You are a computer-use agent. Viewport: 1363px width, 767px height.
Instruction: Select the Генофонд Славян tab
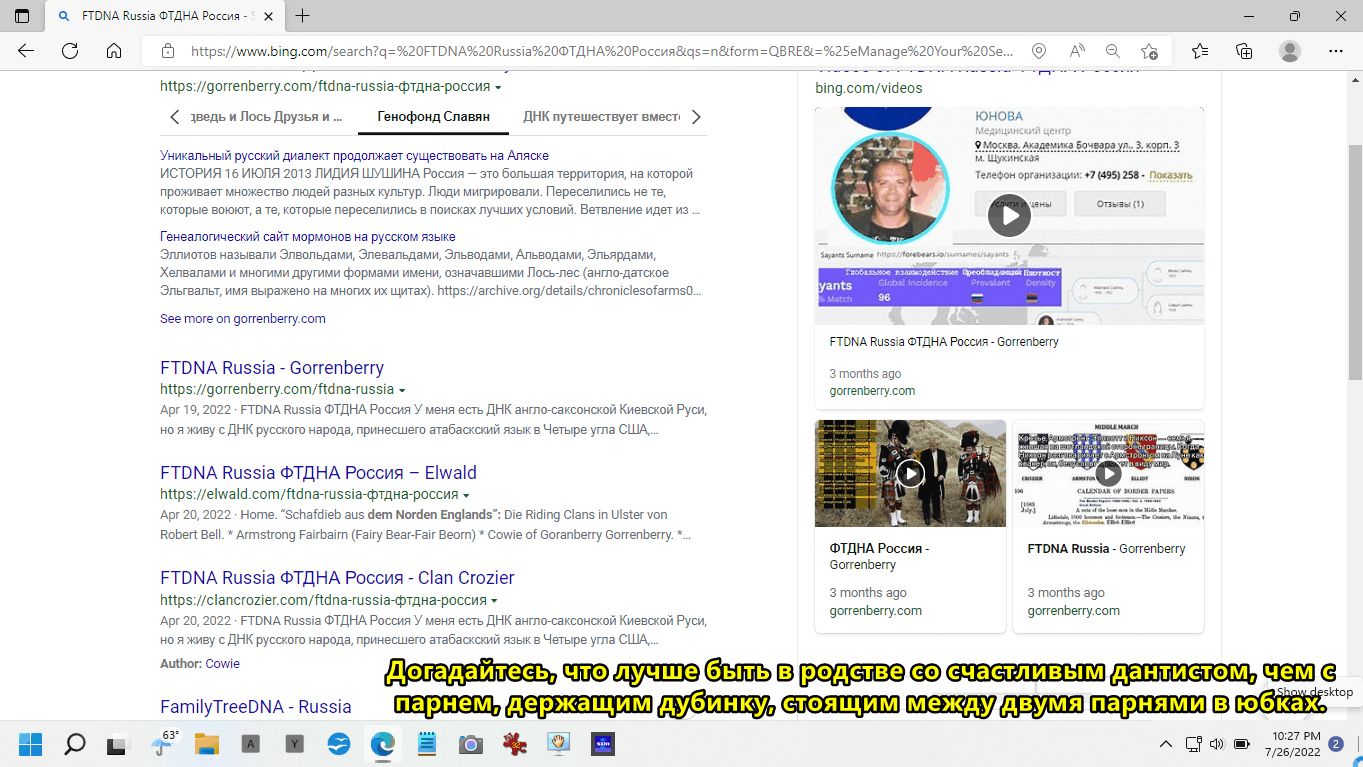(x=433, y=117)
